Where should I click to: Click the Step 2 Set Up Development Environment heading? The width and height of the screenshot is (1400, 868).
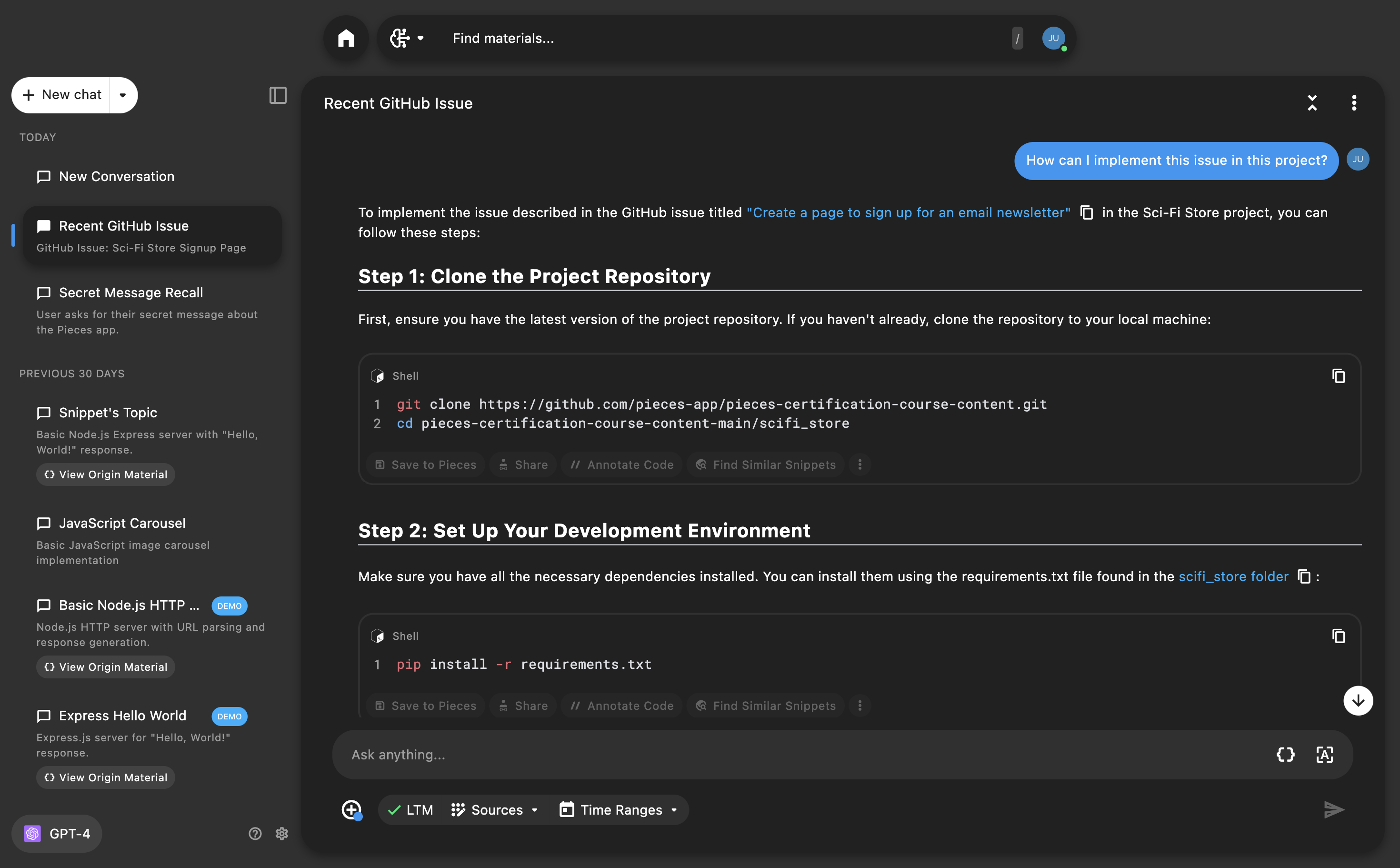(584, 530)
